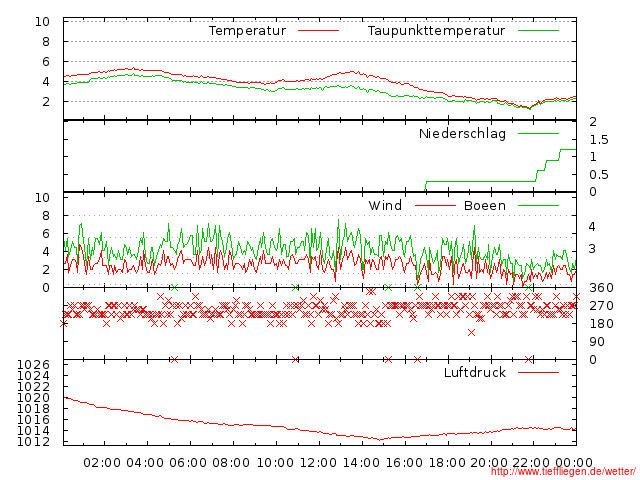Click the Boeen legend label
Viewport: 640px width, 480px height.
click(x=484, y=205)
